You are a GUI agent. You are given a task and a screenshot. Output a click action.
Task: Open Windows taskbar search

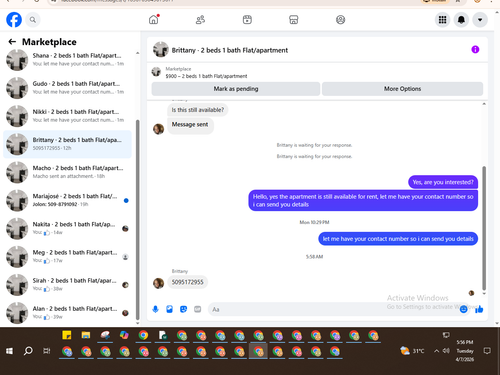(x=28, y=351)
